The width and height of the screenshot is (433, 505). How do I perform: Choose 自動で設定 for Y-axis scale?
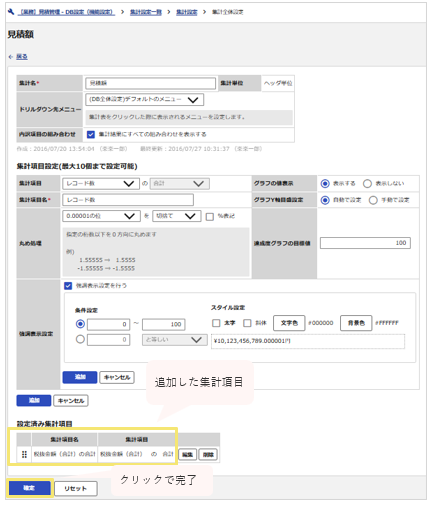(325, 200)
